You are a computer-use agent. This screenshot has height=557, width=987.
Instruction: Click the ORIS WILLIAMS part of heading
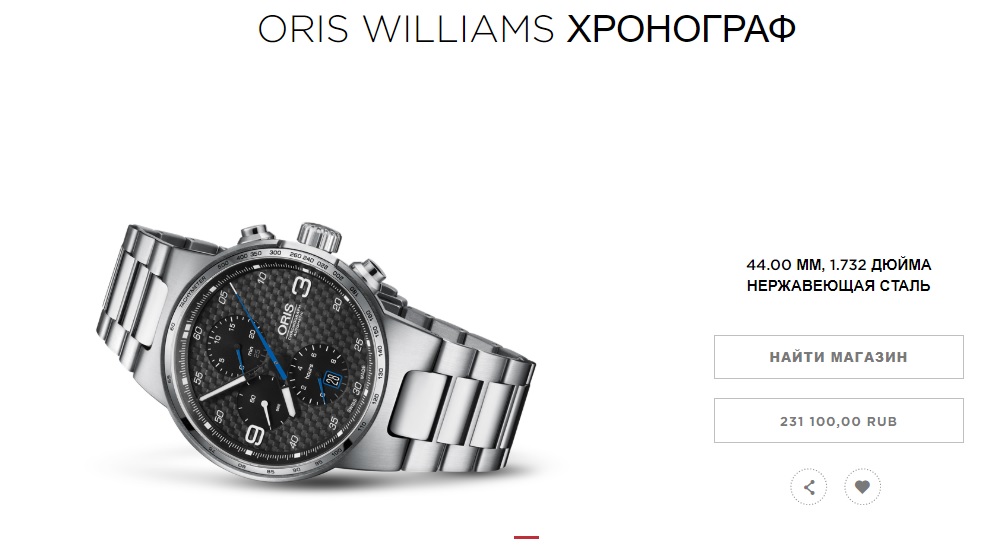(x=406, y=29)
